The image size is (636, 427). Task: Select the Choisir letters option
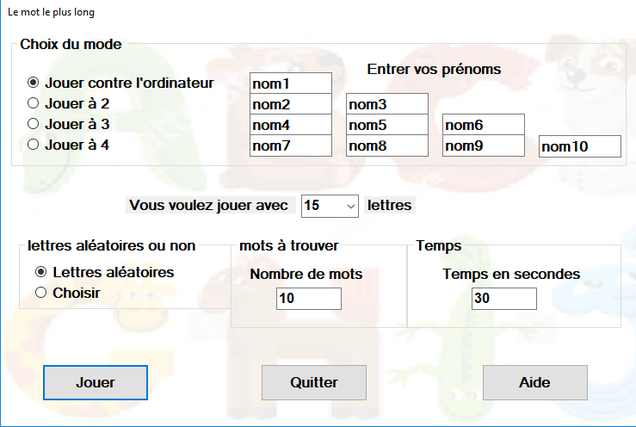click(68, 292)
